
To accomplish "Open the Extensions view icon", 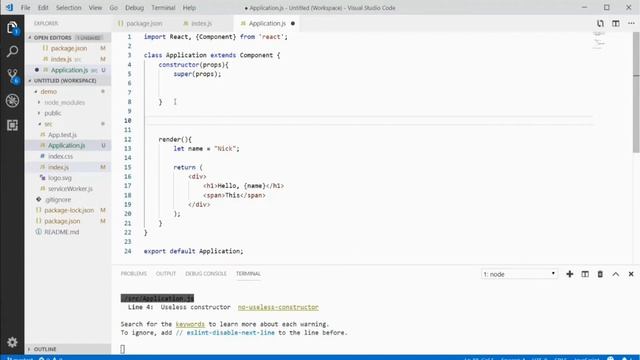I will coord(12,125).
